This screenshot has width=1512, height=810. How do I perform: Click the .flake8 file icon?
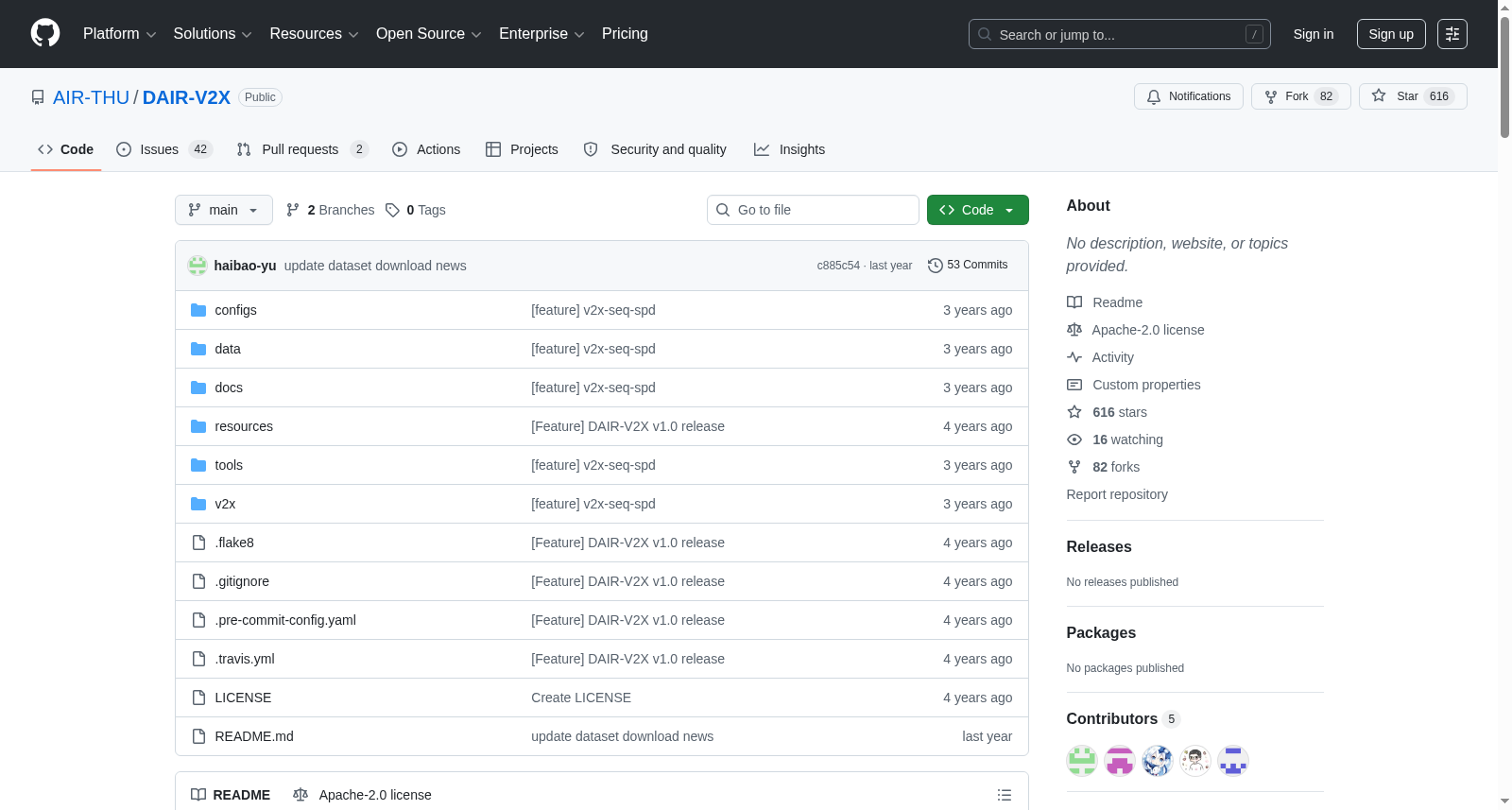coord(198,543)
